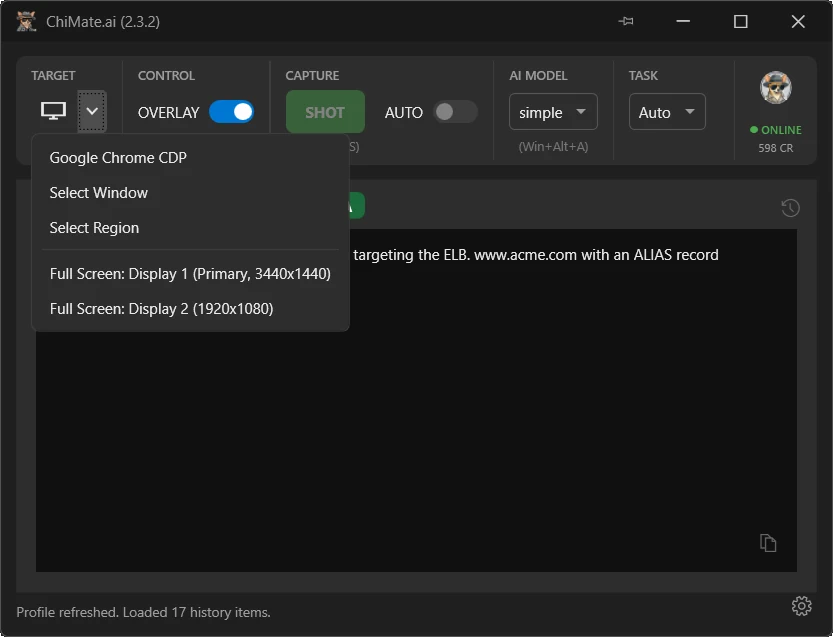Open settings gear in status bar
This screenshot has height=637, width=833.
coord(801,606)
